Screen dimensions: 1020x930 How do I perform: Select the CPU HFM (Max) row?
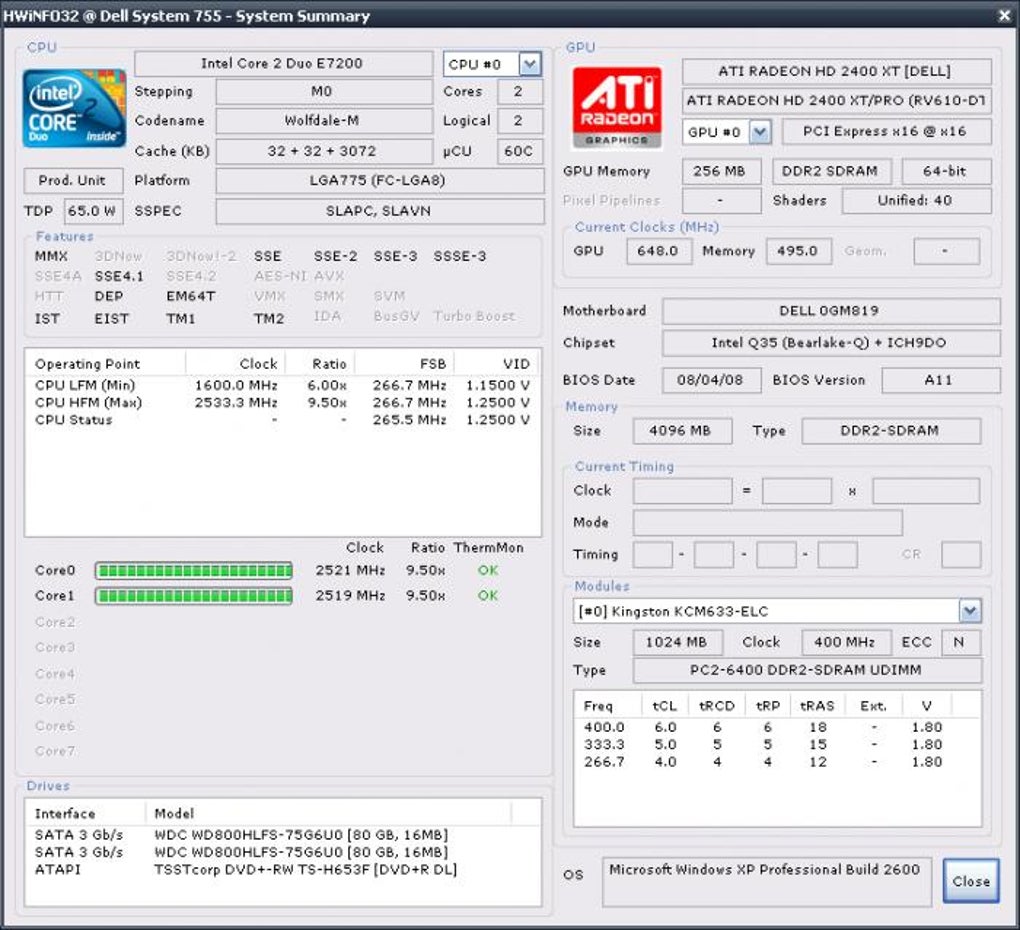[282, 403]
